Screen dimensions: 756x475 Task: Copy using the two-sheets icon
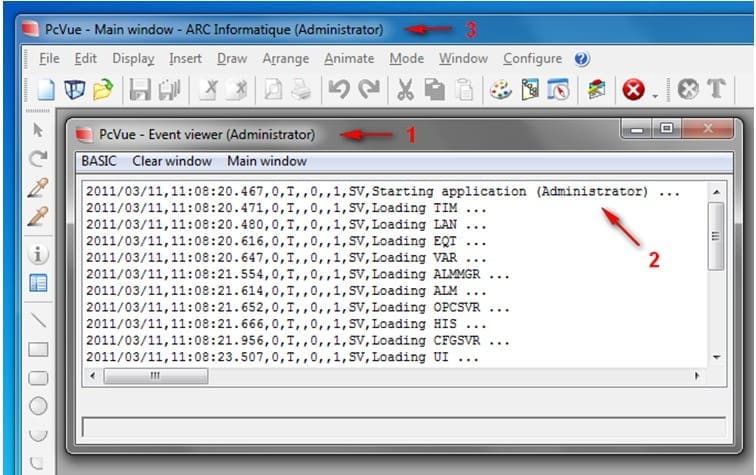(434, 90)
